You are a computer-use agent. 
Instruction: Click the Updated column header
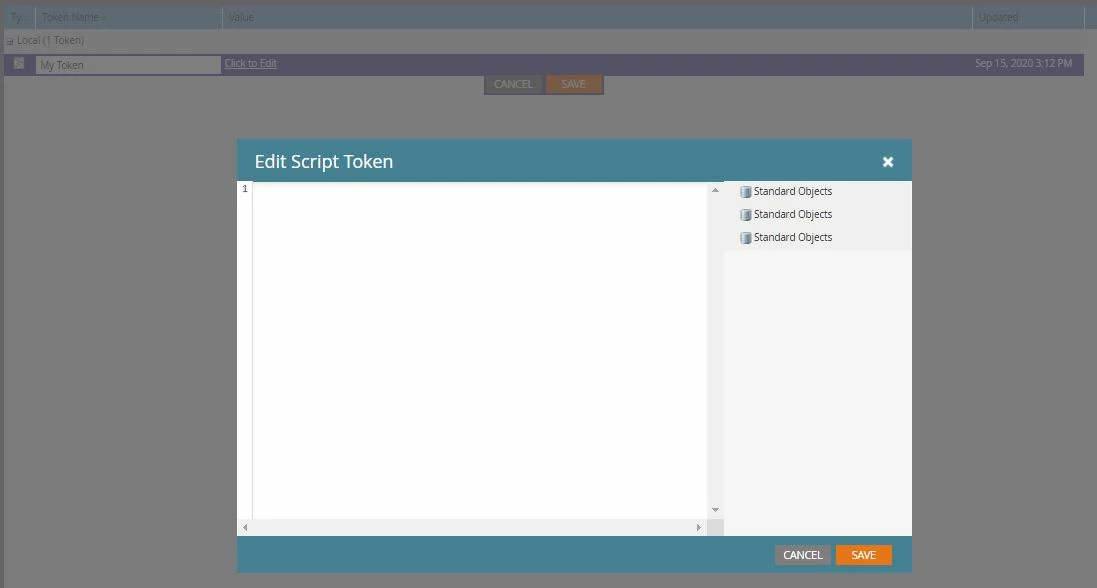tap(1028, 18)
